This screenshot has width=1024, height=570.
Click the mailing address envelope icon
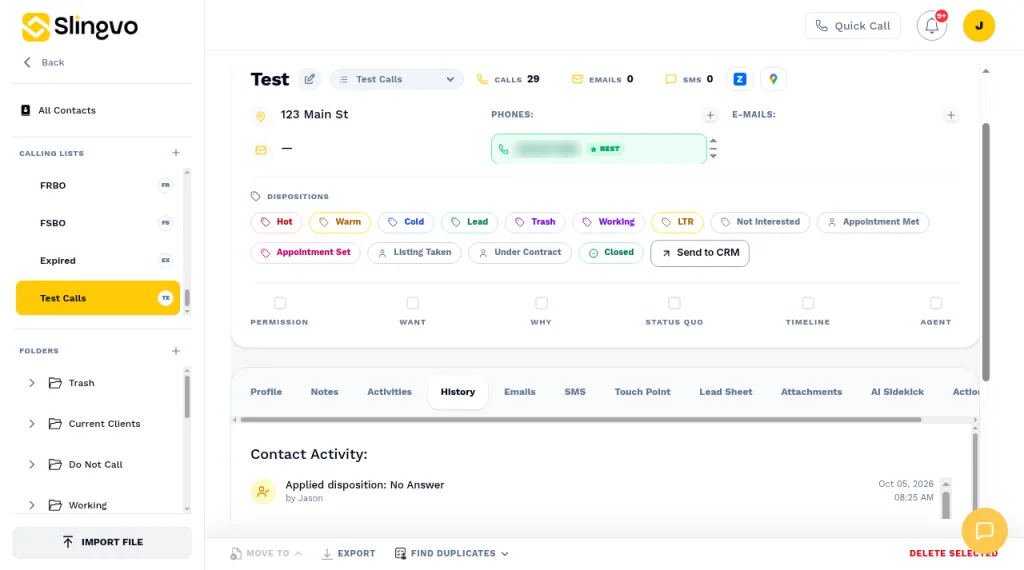(x=261, y=150)
